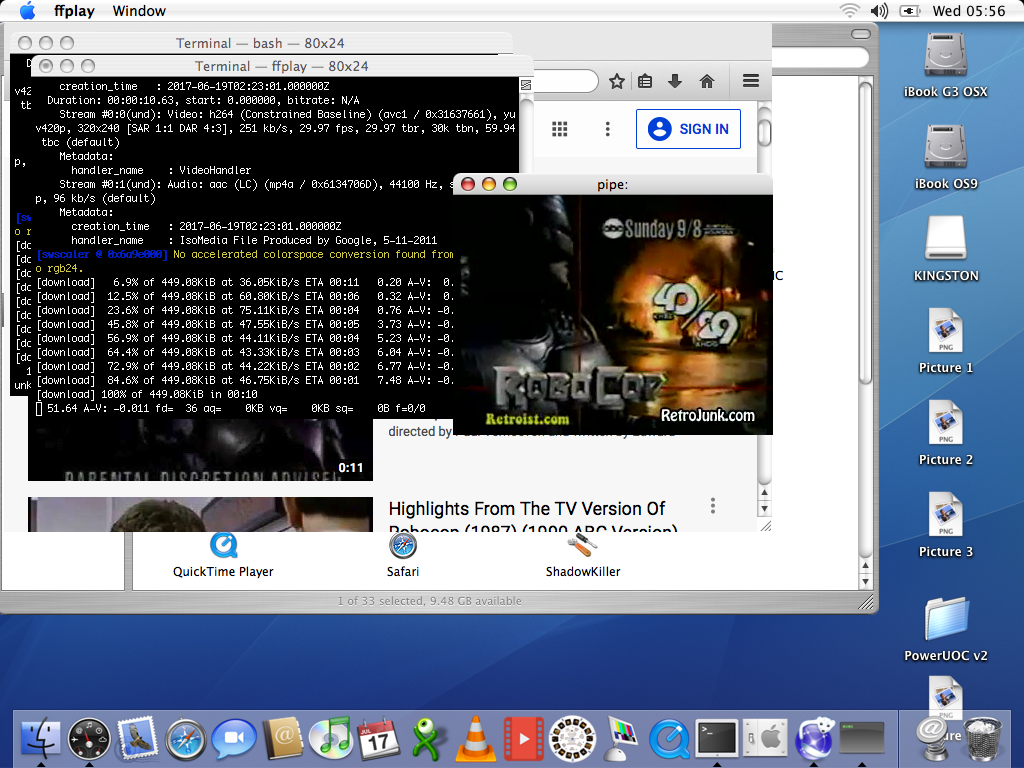Launch QuickTime Player from the Dock
The image size is (1024, 768).
[x=669, y=739]
